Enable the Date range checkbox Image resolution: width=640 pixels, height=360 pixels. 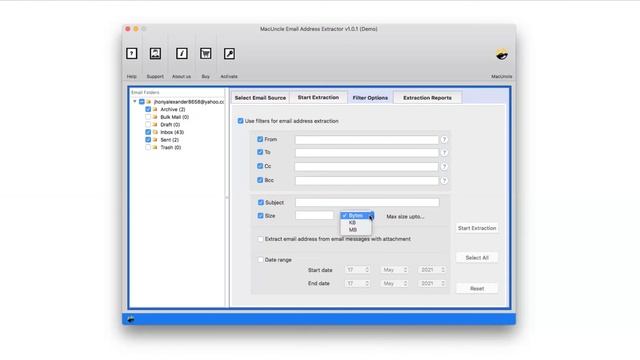coord(260,260)
